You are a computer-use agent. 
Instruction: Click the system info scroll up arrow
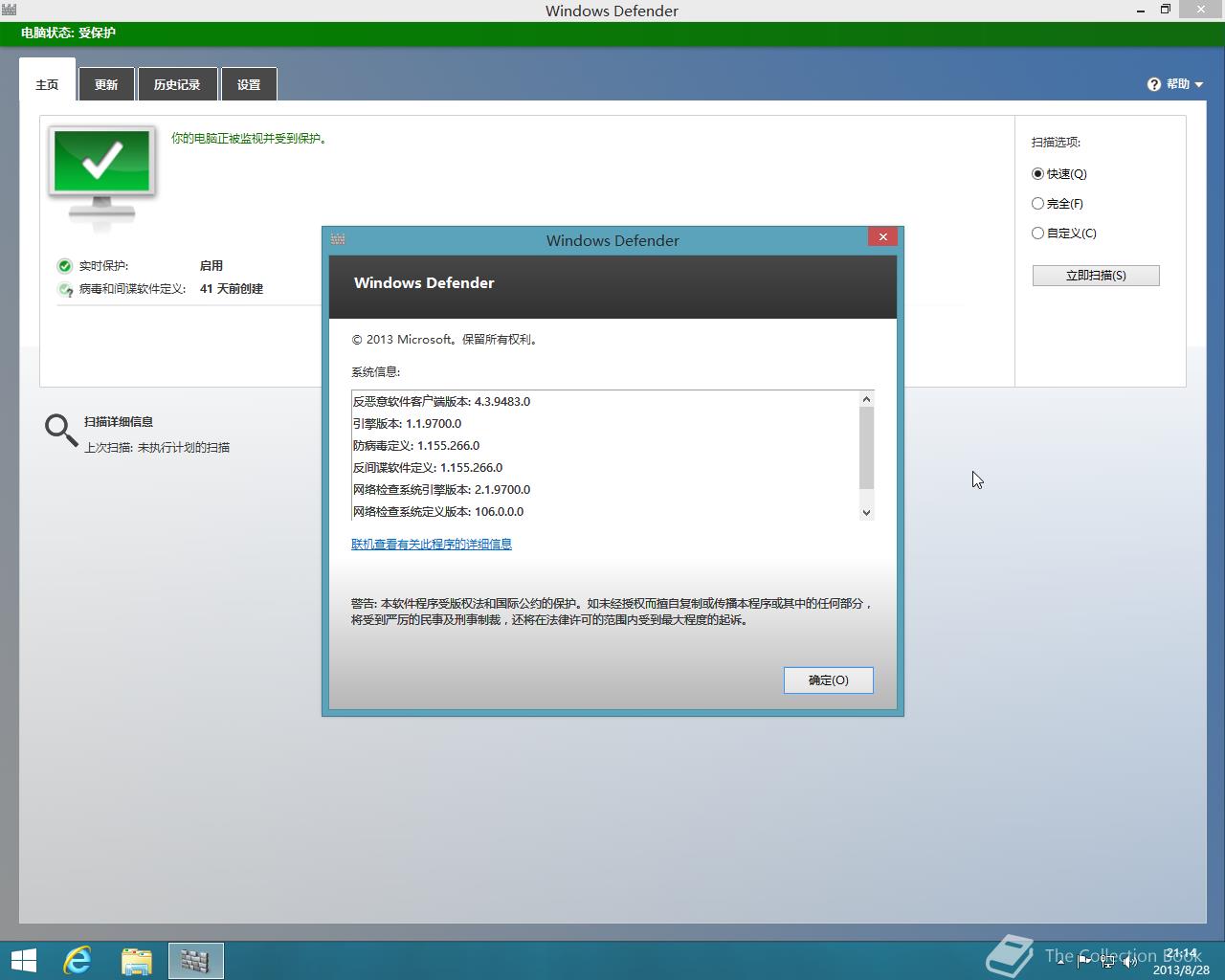pos(866,399)
